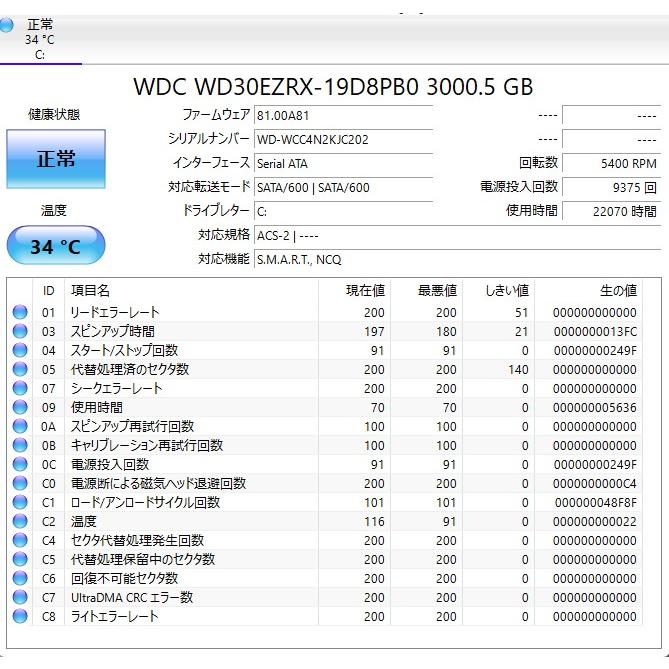Select the C: drive tab with 34 °C

(40, 40)
